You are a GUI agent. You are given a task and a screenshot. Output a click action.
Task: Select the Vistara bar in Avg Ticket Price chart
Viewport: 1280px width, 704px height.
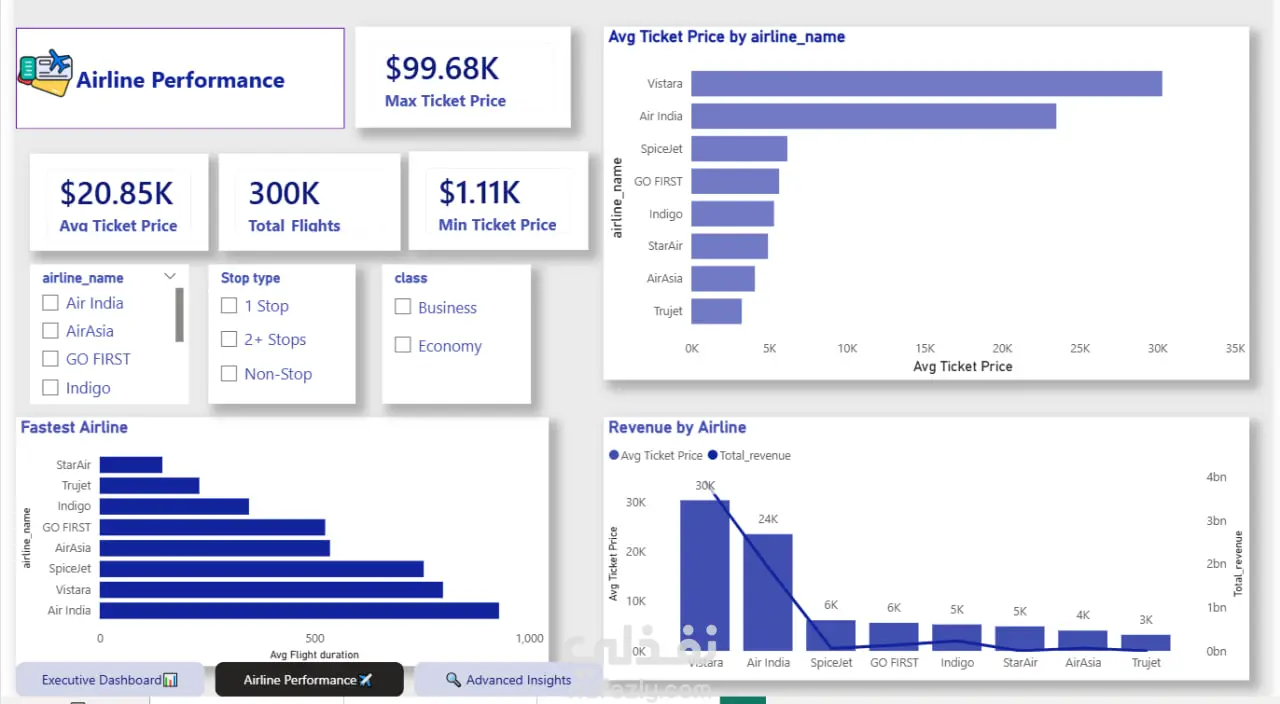(927, 84)
